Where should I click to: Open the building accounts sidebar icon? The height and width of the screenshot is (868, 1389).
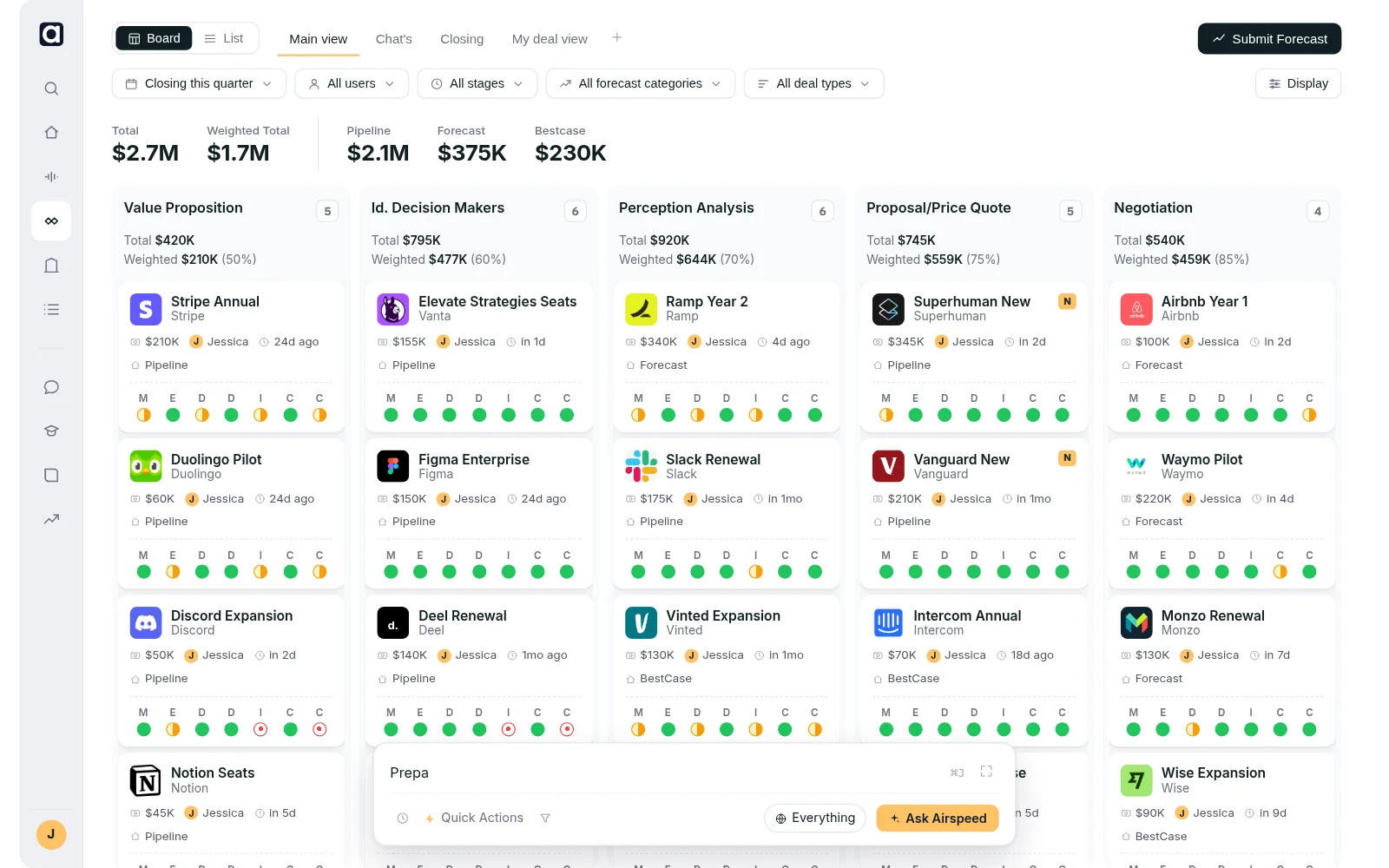(x=51, y=266)
